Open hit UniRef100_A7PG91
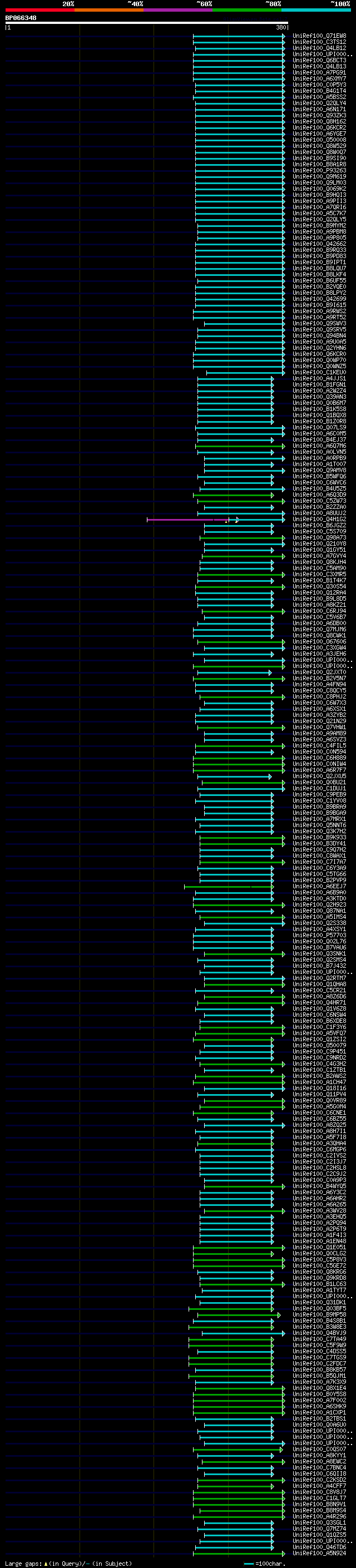The height and width of the screenshot is (1568, 356). tap(319, 72)
